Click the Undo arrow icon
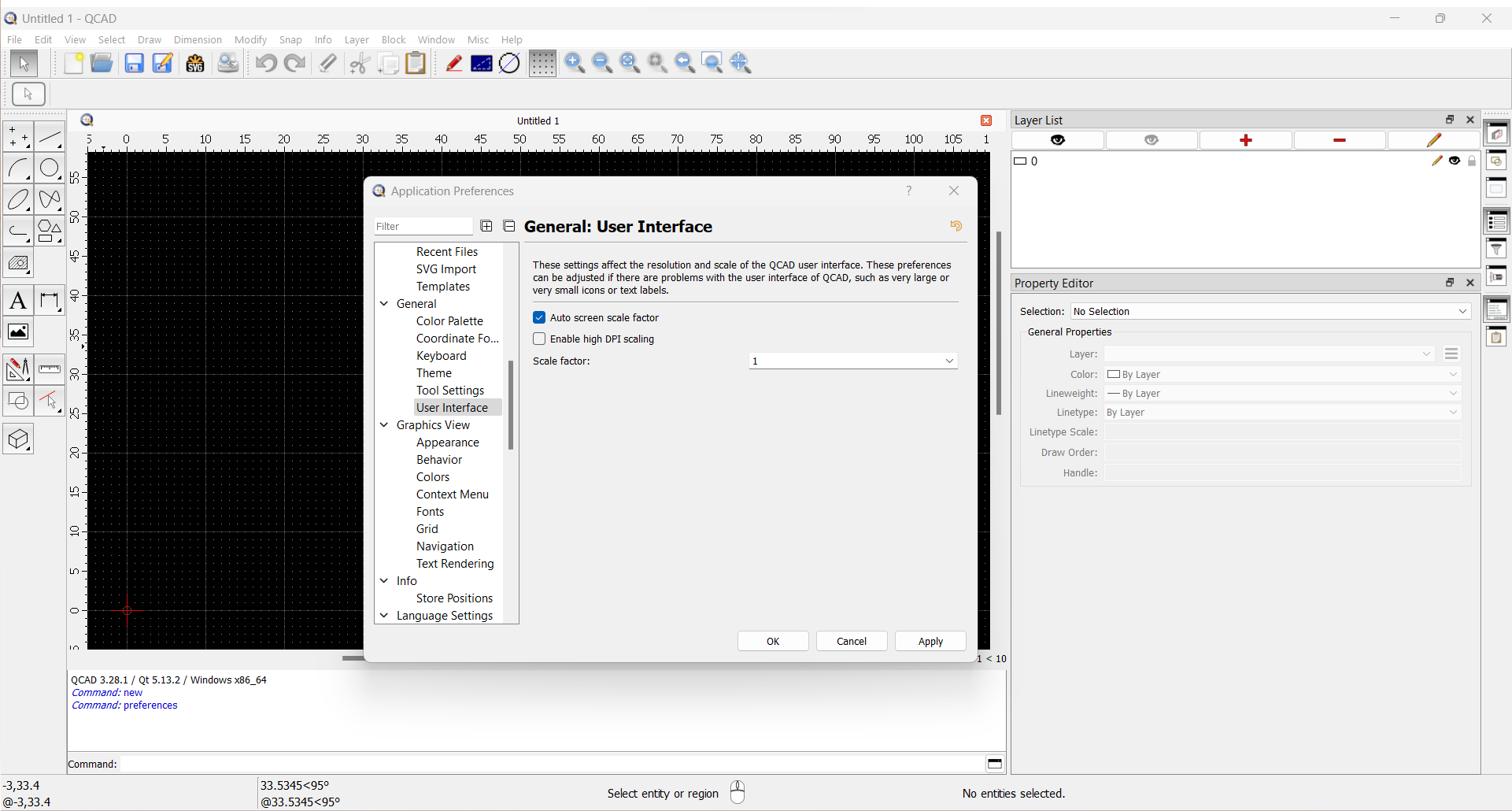1512x811 pixels. tap(266, 63)
